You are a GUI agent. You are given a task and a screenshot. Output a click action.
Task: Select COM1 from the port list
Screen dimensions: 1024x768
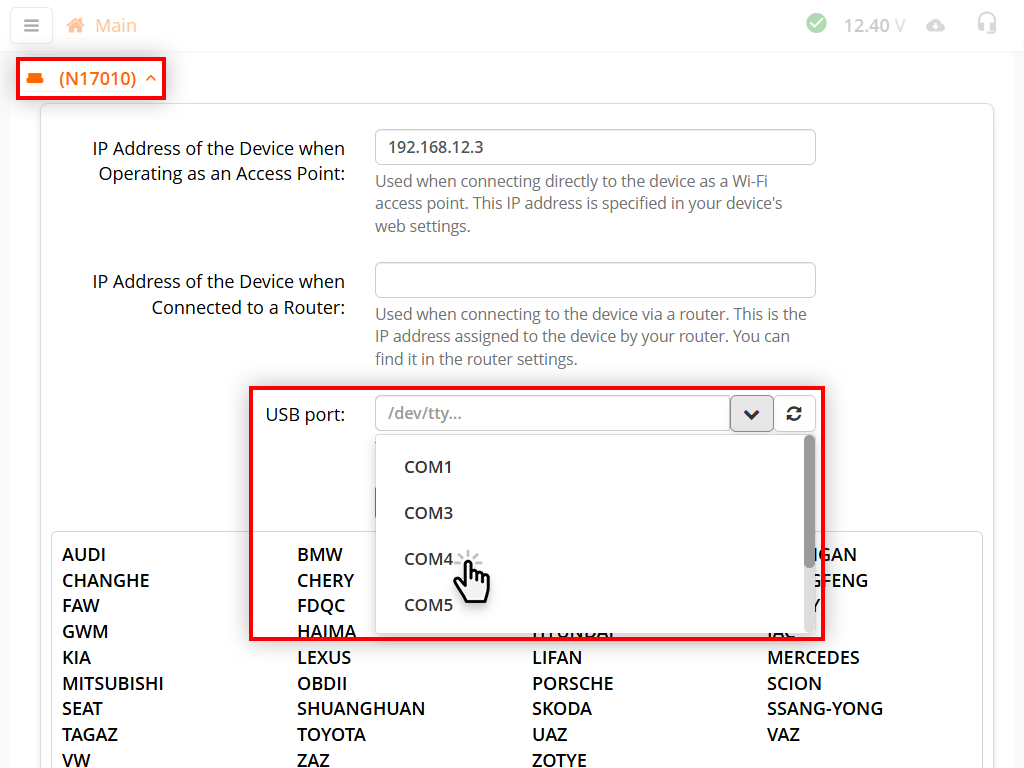click(x=428, y=467)
